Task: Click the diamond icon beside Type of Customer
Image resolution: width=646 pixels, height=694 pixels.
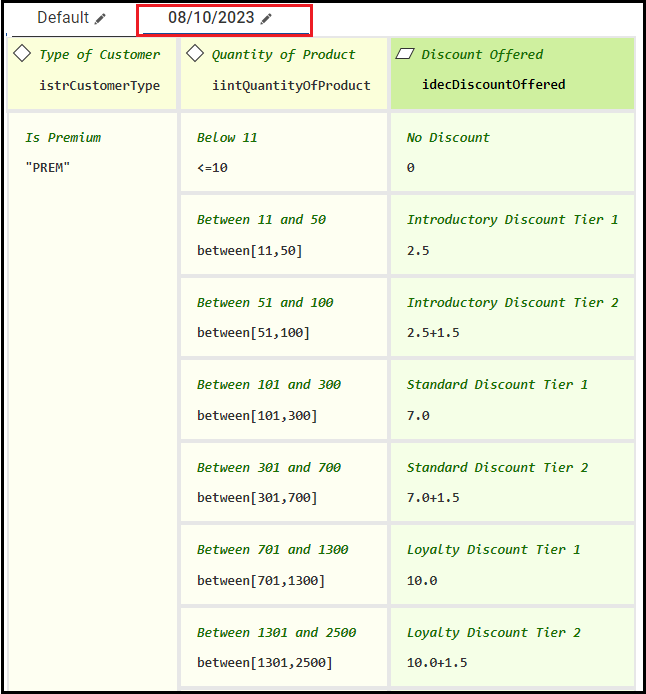Action: pos(23,54)
